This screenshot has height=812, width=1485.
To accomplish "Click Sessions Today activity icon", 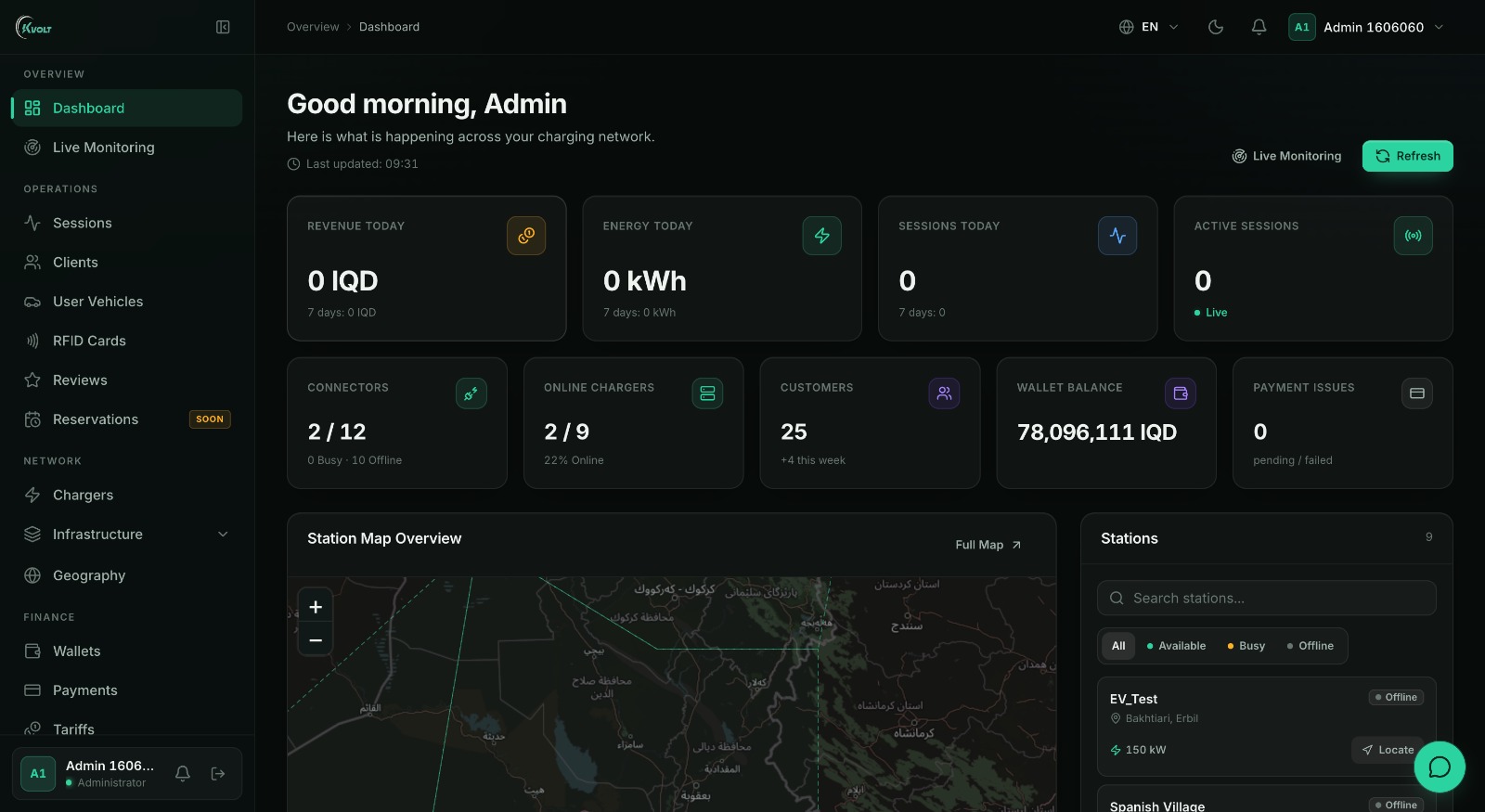I will tap(1117, 236).
